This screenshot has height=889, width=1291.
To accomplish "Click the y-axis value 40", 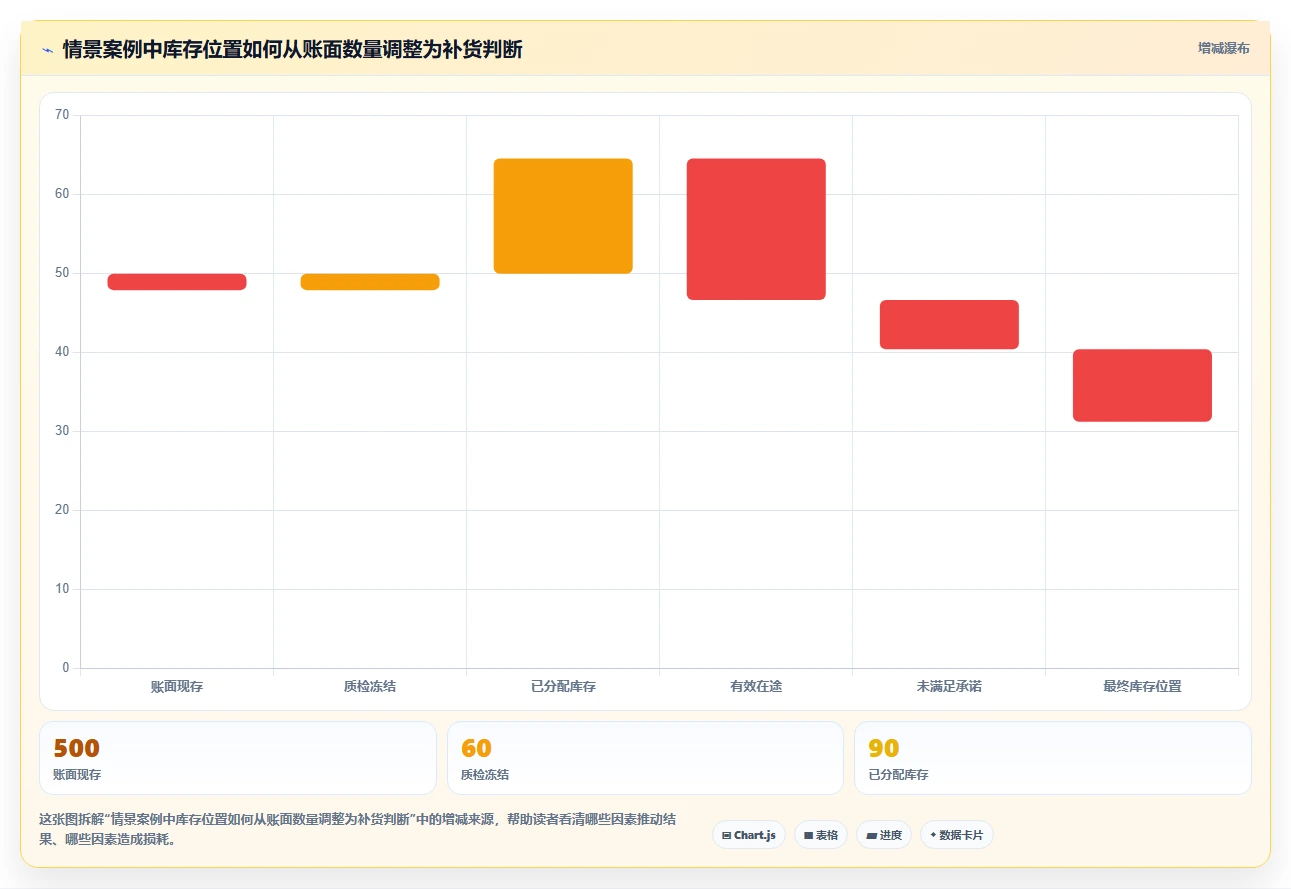I will pos(62,352).
